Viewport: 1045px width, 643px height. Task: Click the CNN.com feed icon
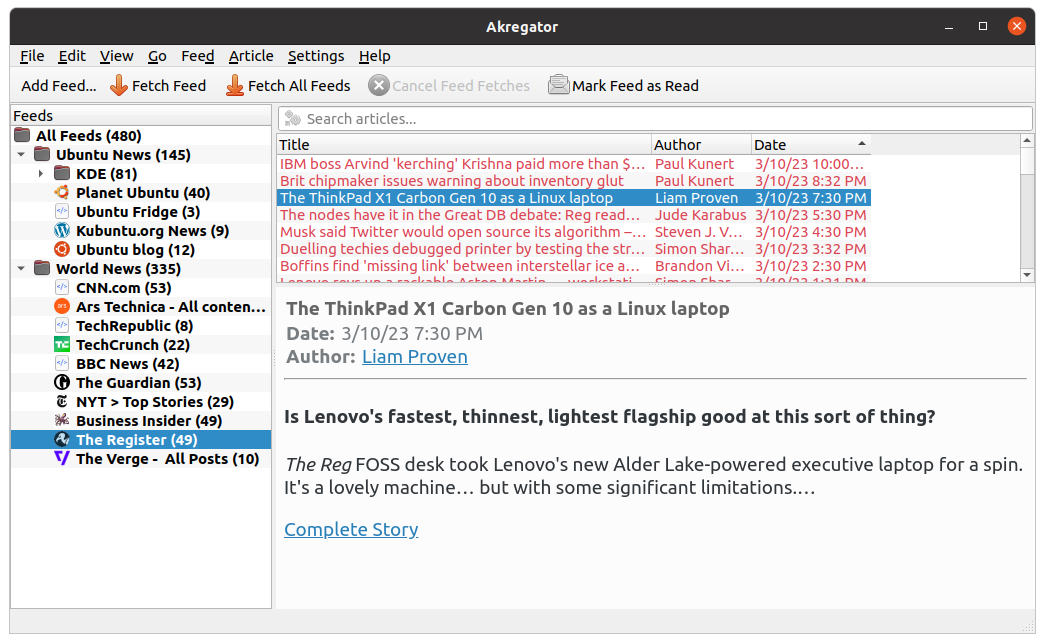[x=62, y=287]
